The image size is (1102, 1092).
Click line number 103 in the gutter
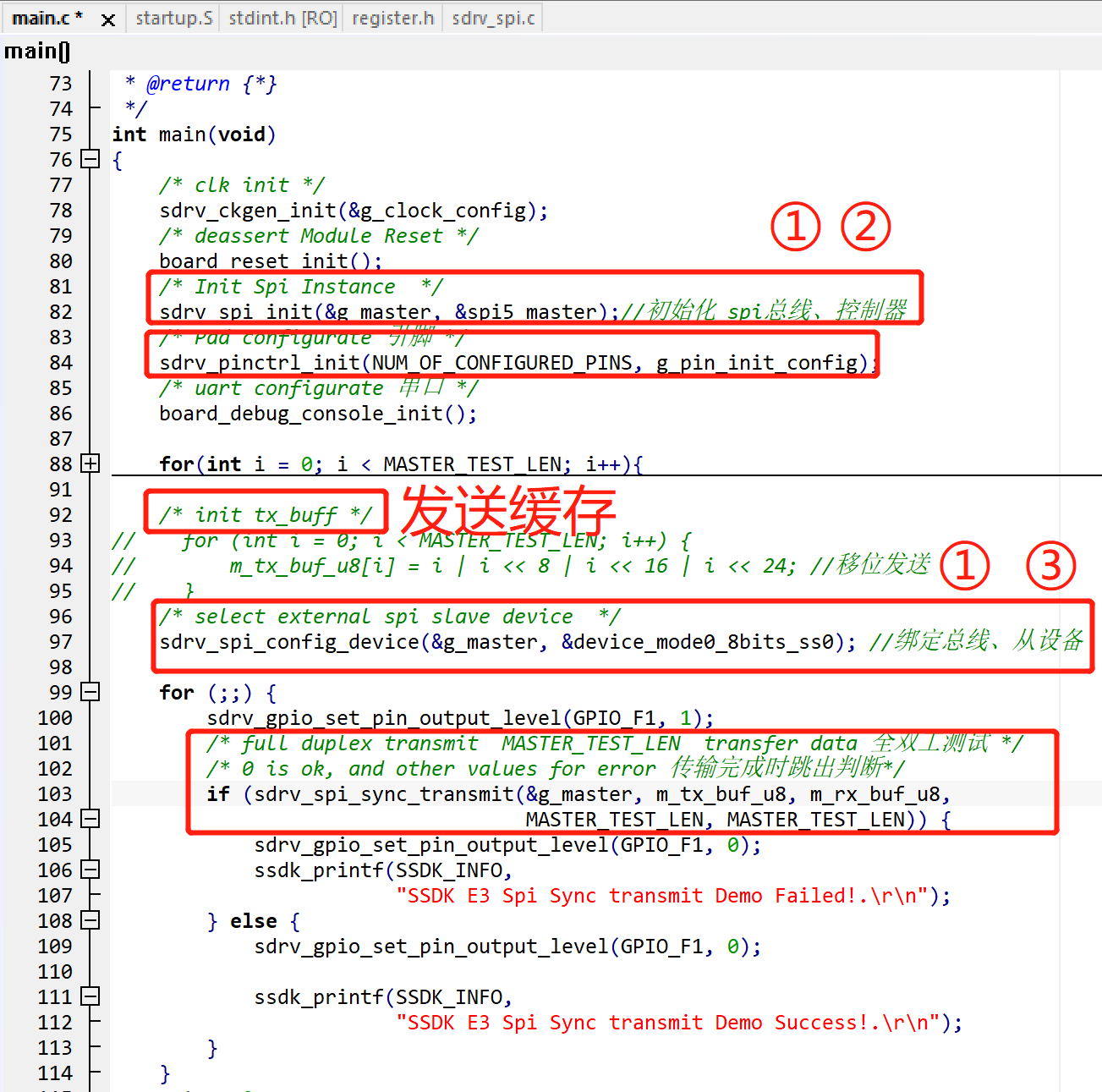pyautogui.click(x=55, y=794)
